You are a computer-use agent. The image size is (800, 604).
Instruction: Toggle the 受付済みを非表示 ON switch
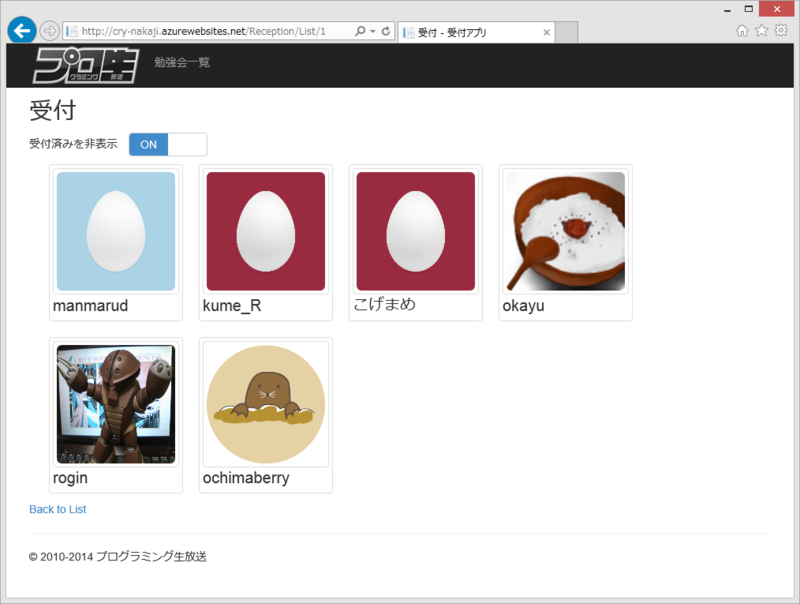[x=168, y=144]
